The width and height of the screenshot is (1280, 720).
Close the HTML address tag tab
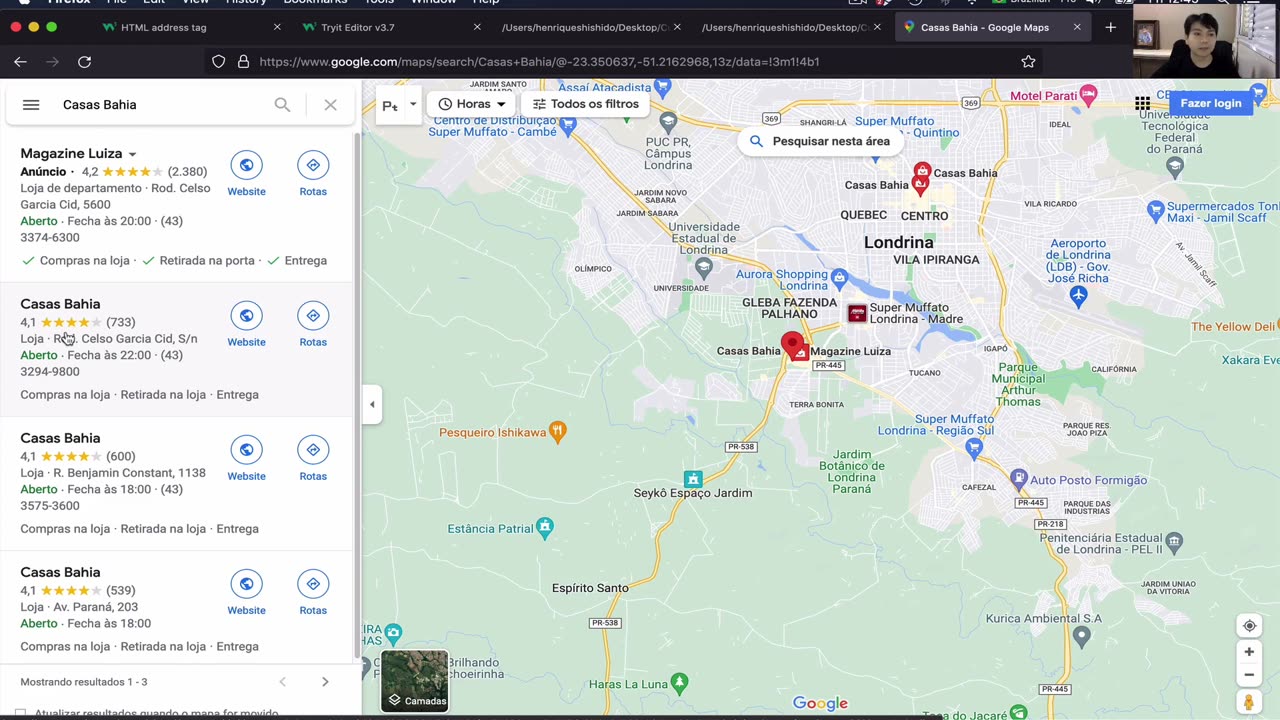point(277,27)
